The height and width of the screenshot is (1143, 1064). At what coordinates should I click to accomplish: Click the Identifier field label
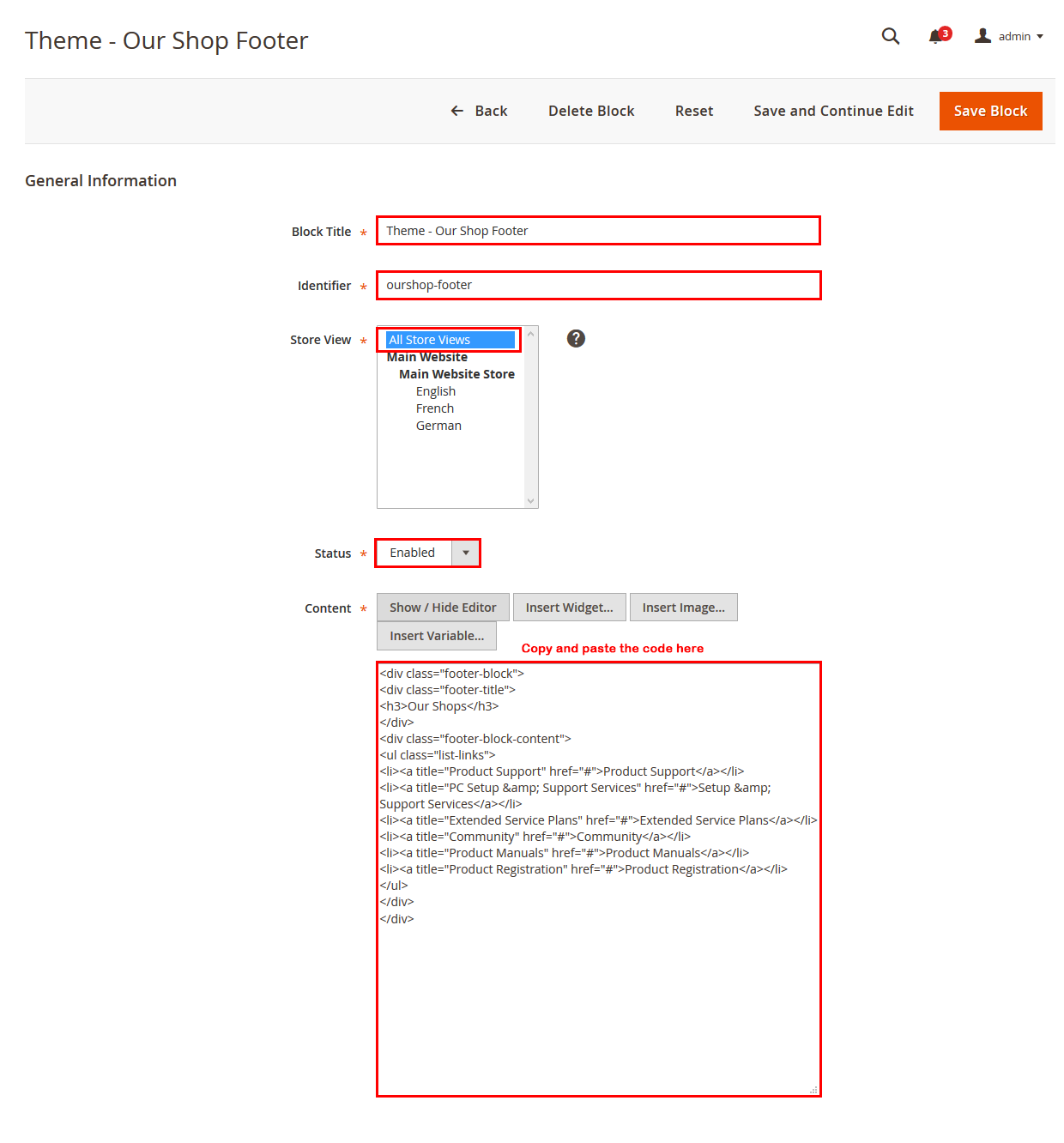point(324,286)
